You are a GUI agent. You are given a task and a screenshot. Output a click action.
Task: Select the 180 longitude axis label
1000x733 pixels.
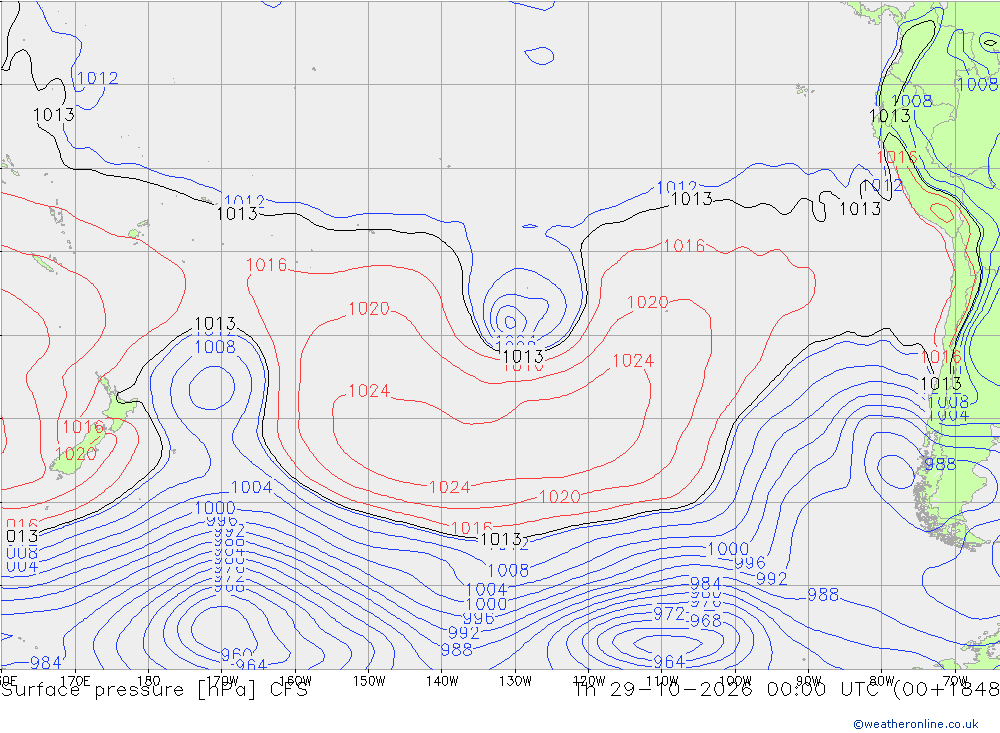149,681
